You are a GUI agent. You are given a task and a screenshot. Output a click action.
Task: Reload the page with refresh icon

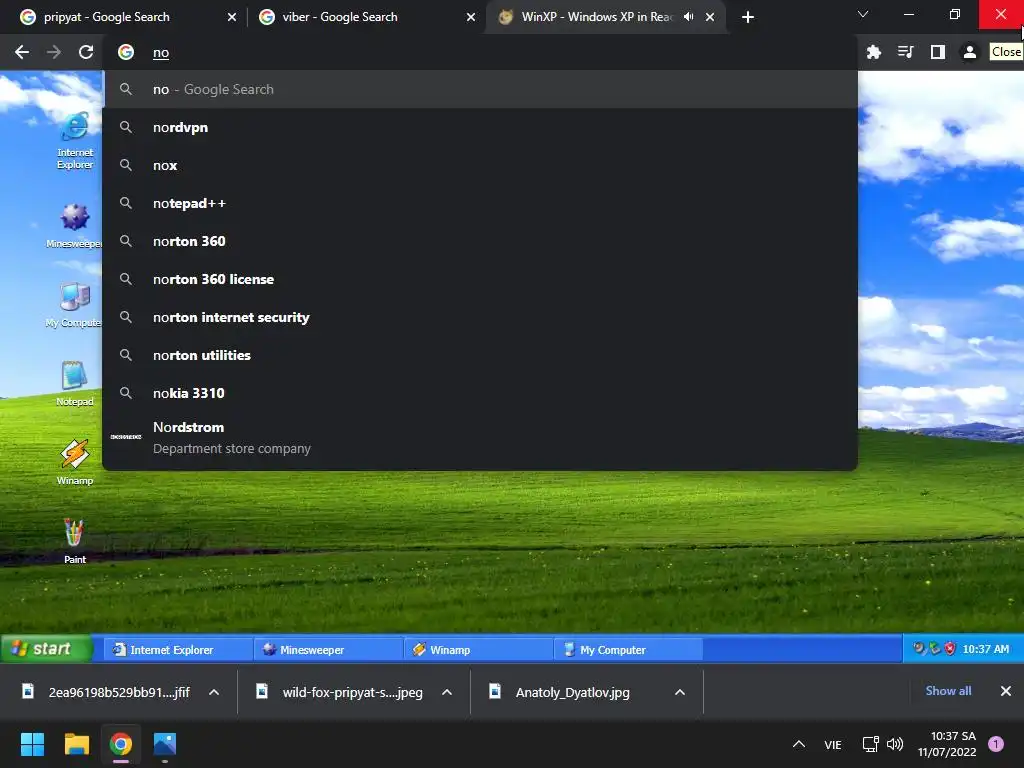coord(86,52)
